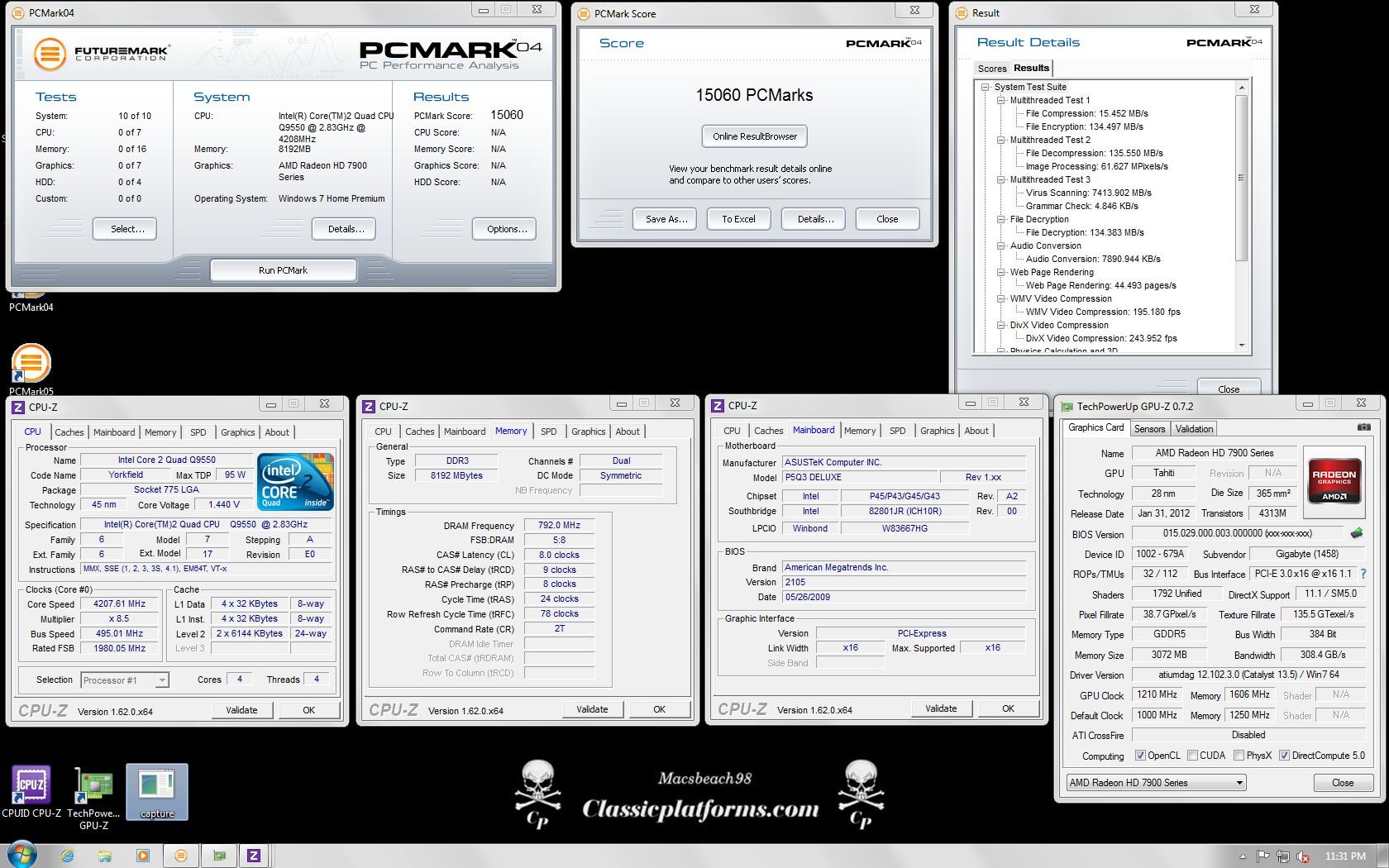Open the AMD Radeon HD 7900 Series dropdown
1389x868 pixels.
click(1156, 782)
